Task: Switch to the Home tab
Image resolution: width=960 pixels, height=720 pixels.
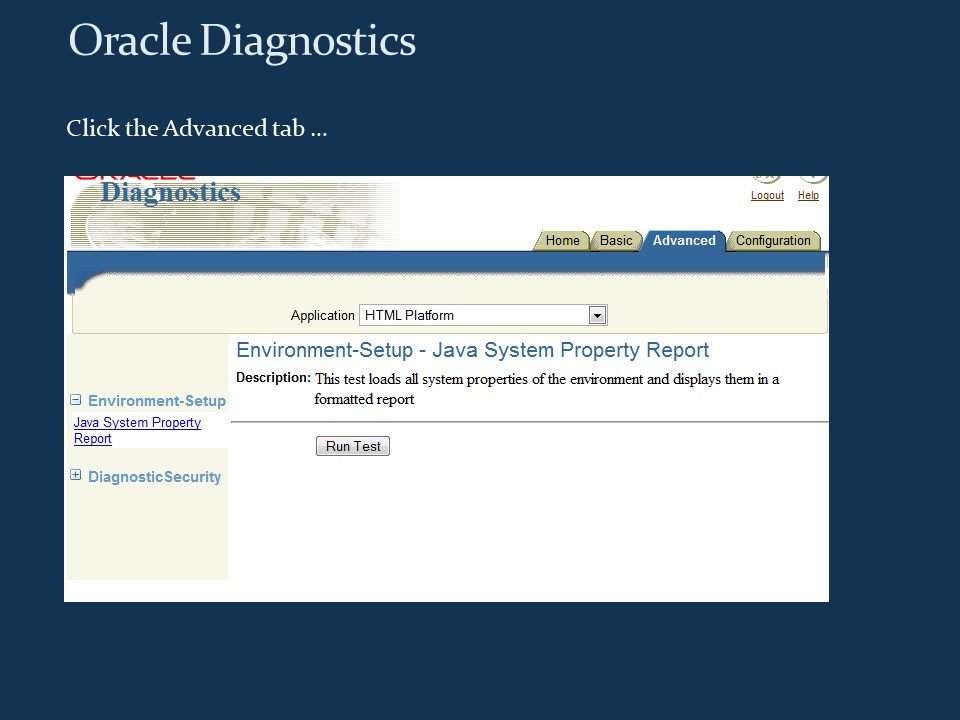Action: pos(562,240)
